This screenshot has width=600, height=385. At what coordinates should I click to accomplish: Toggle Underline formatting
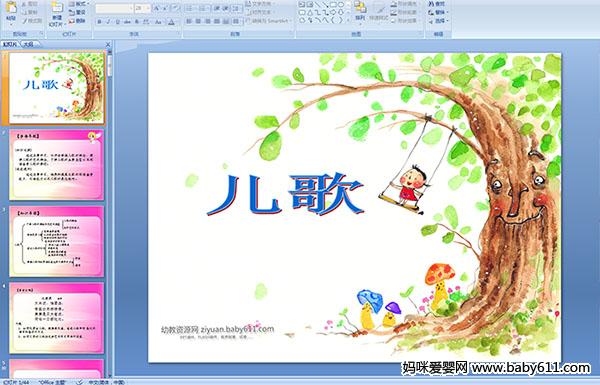pos(117,22)
